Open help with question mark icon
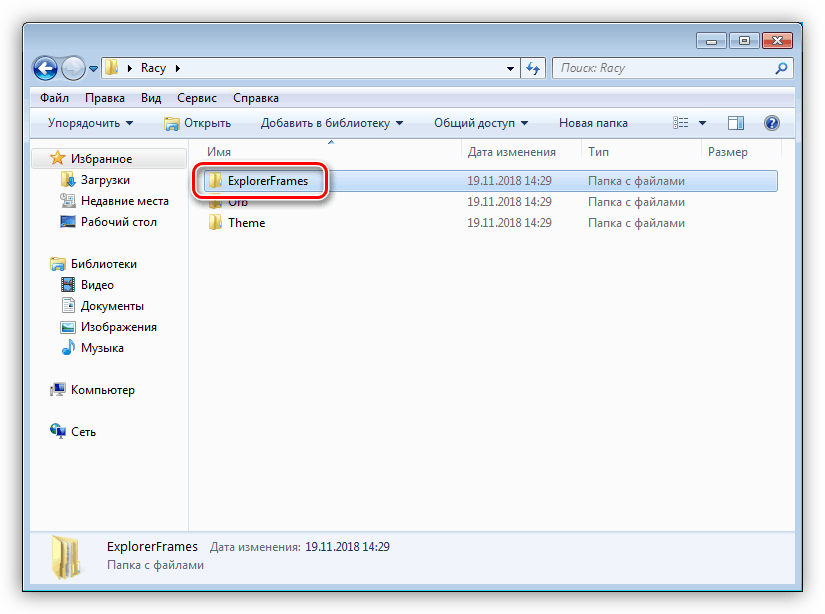 772,123
